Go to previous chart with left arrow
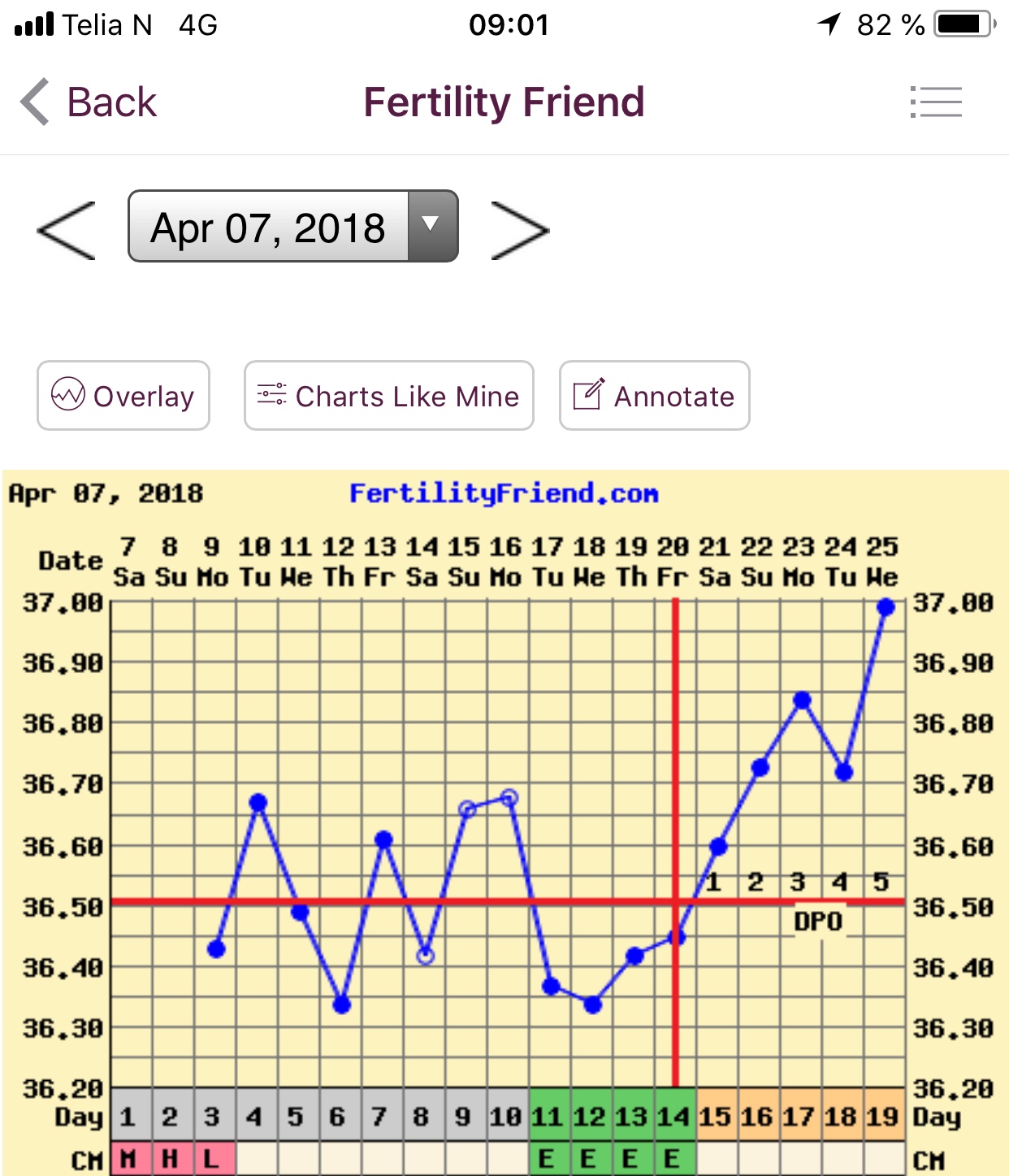This screenshot has height=1176, width=1009. pos(67,231)
